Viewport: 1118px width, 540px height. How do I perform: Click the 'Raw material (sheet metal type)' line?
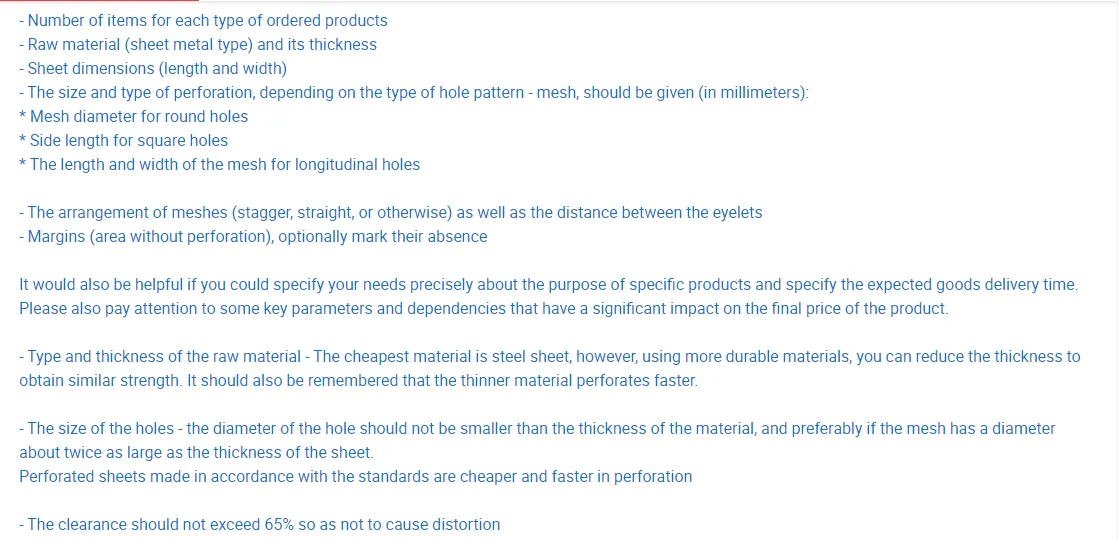[198, 44]
